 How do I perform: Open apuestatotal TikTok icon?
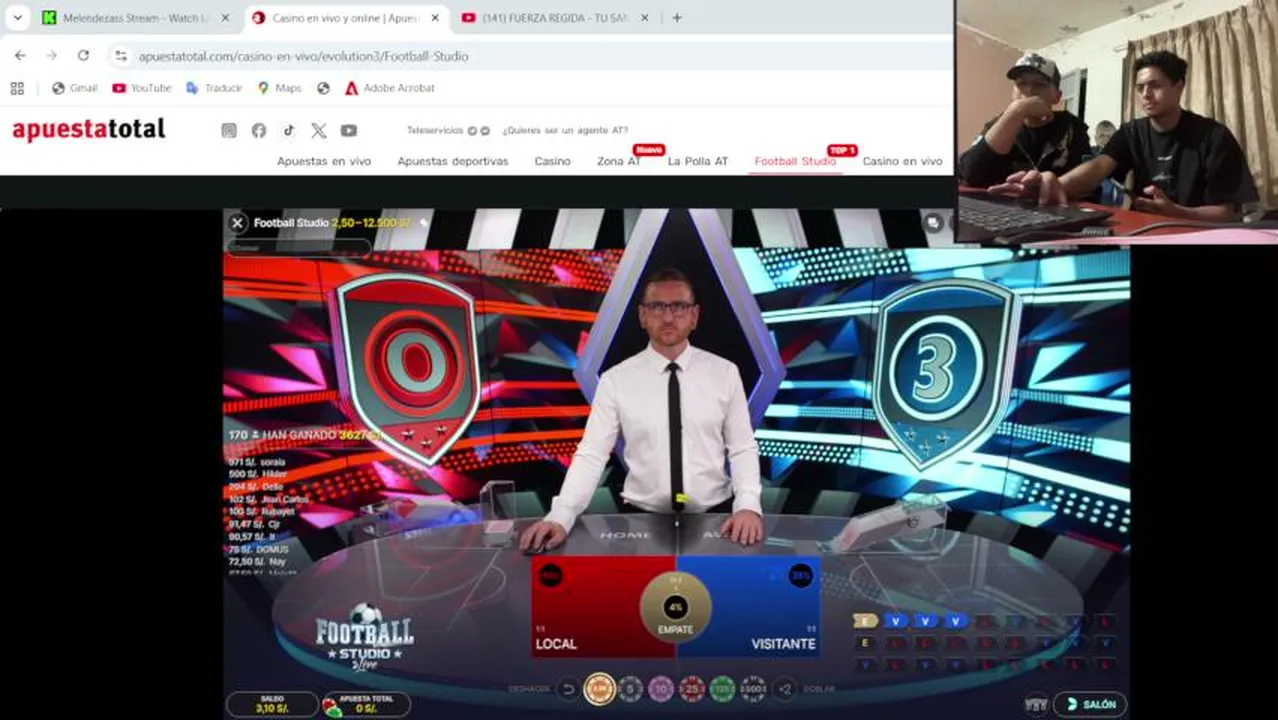[288, 130]
